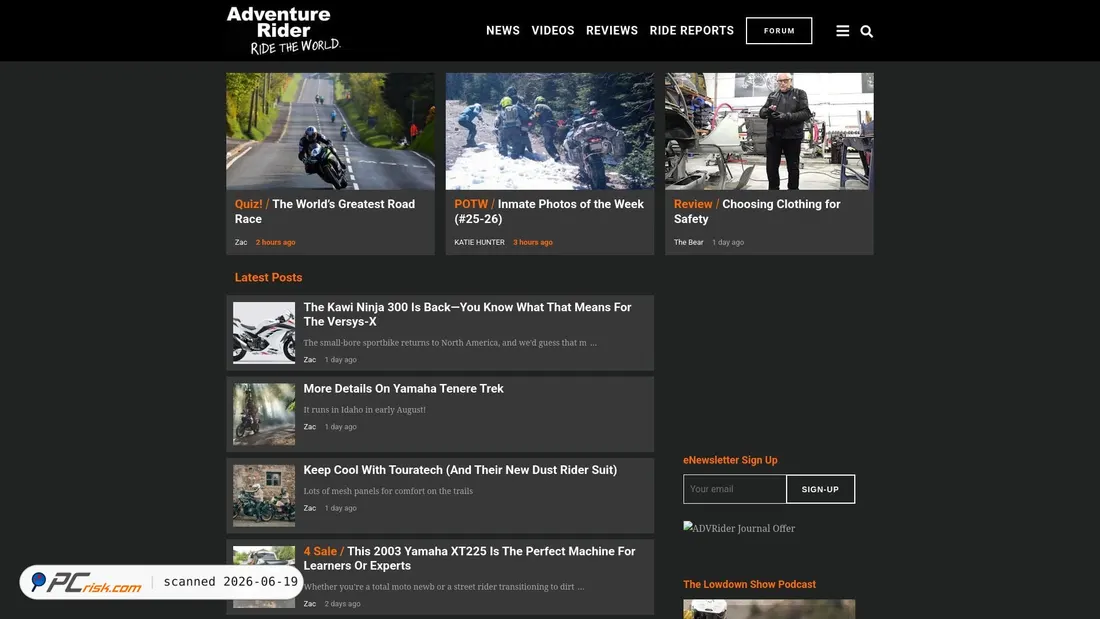Open More Details On Yamaha Tenere Trek
The image size is (1100, 619).
point(403,388)
